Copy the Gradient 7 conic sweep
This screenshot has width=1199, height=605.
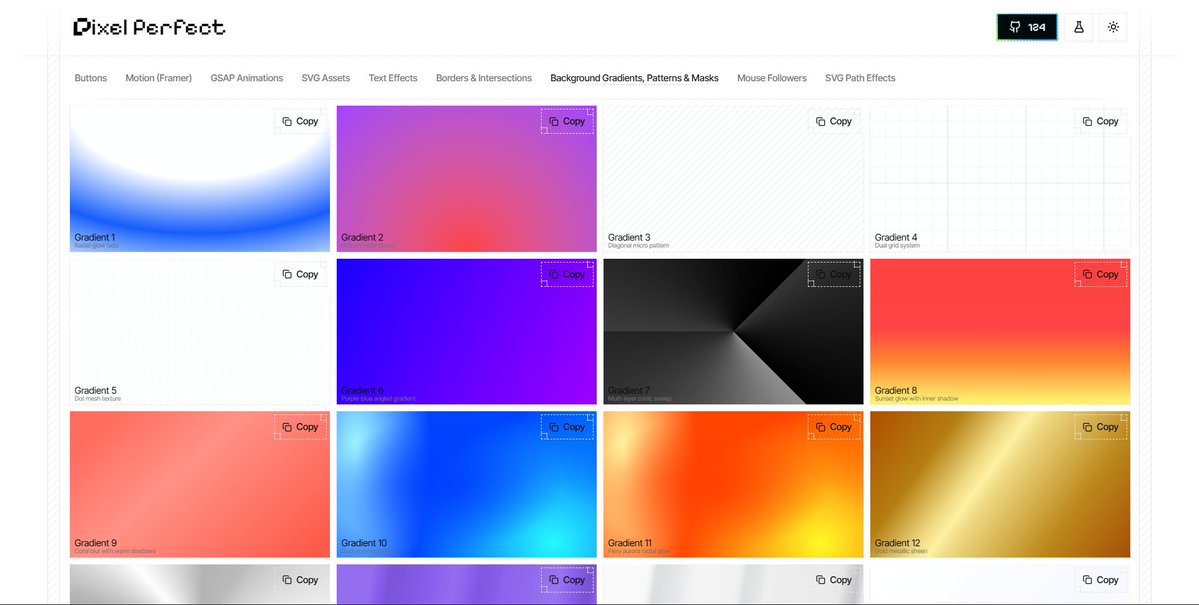click(833, 274)
